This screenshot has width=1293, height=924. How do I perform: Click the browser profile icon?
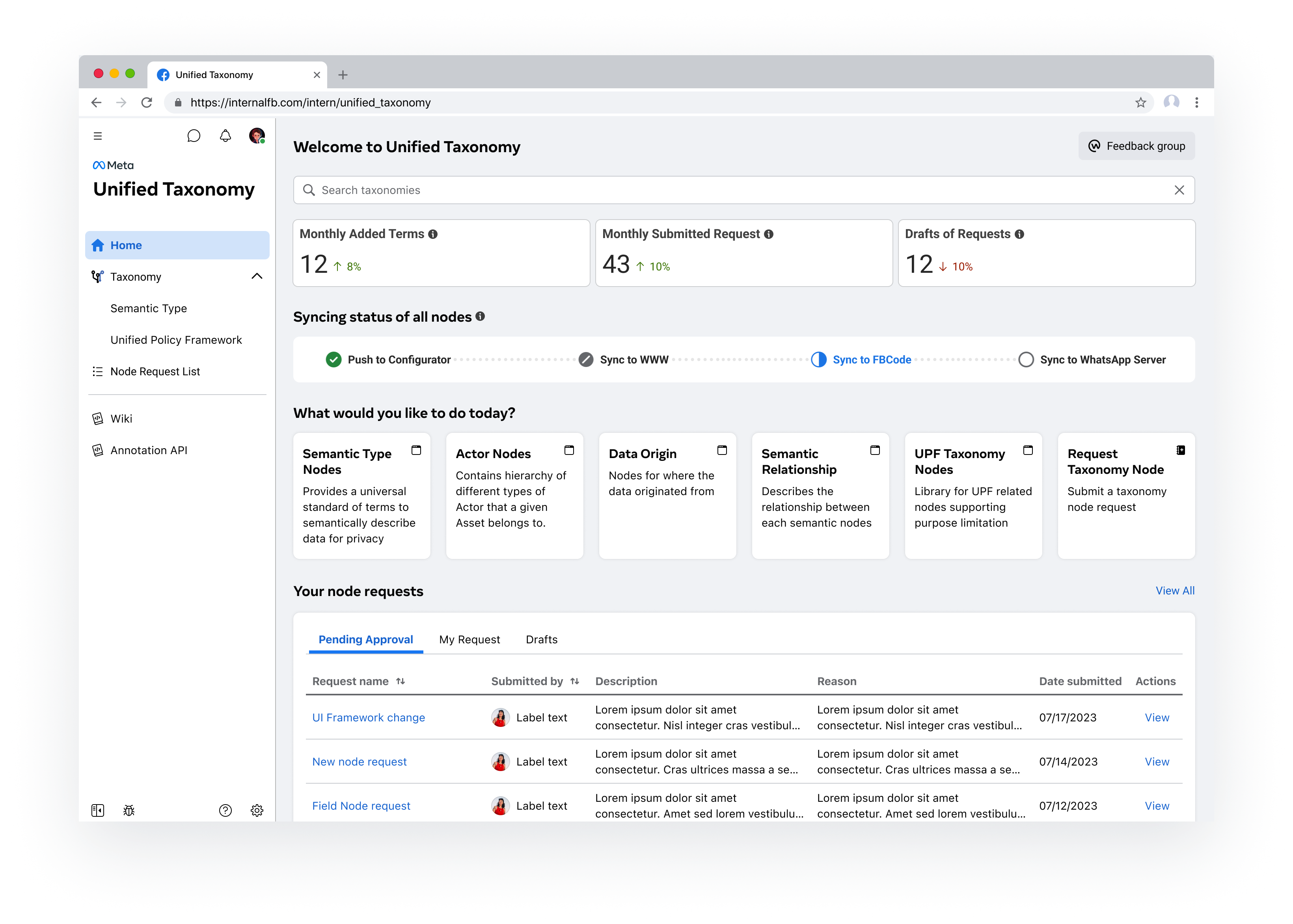click(1171, 102)
